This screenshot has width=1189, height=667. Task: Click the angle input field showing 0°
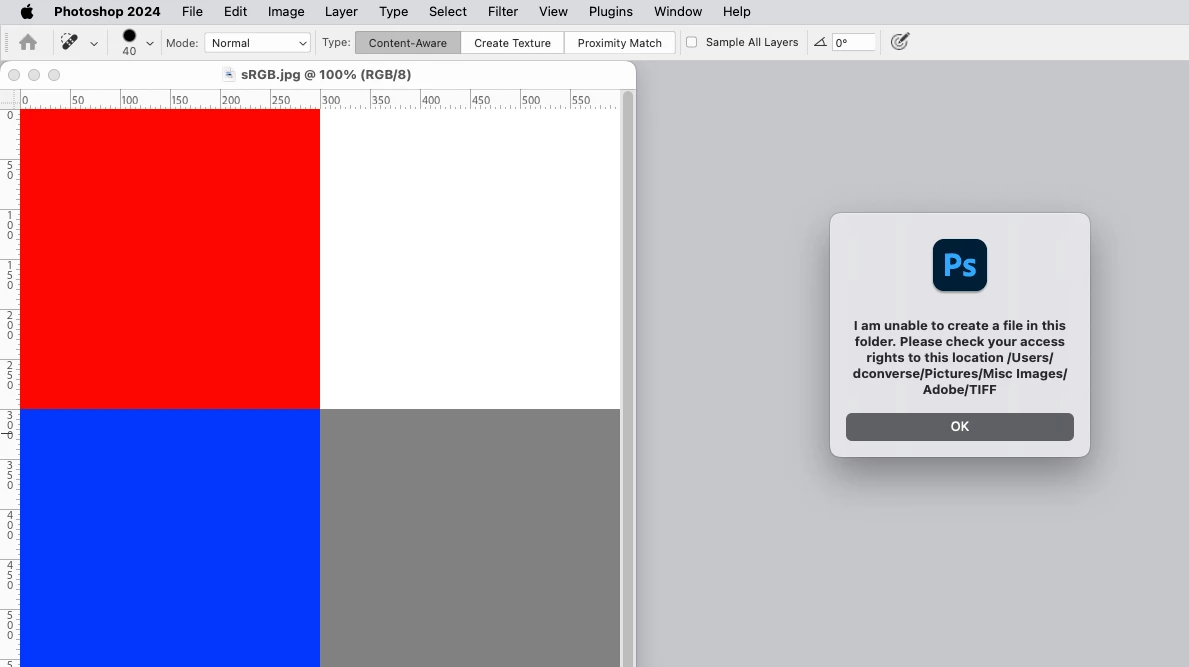coord(853,42)
